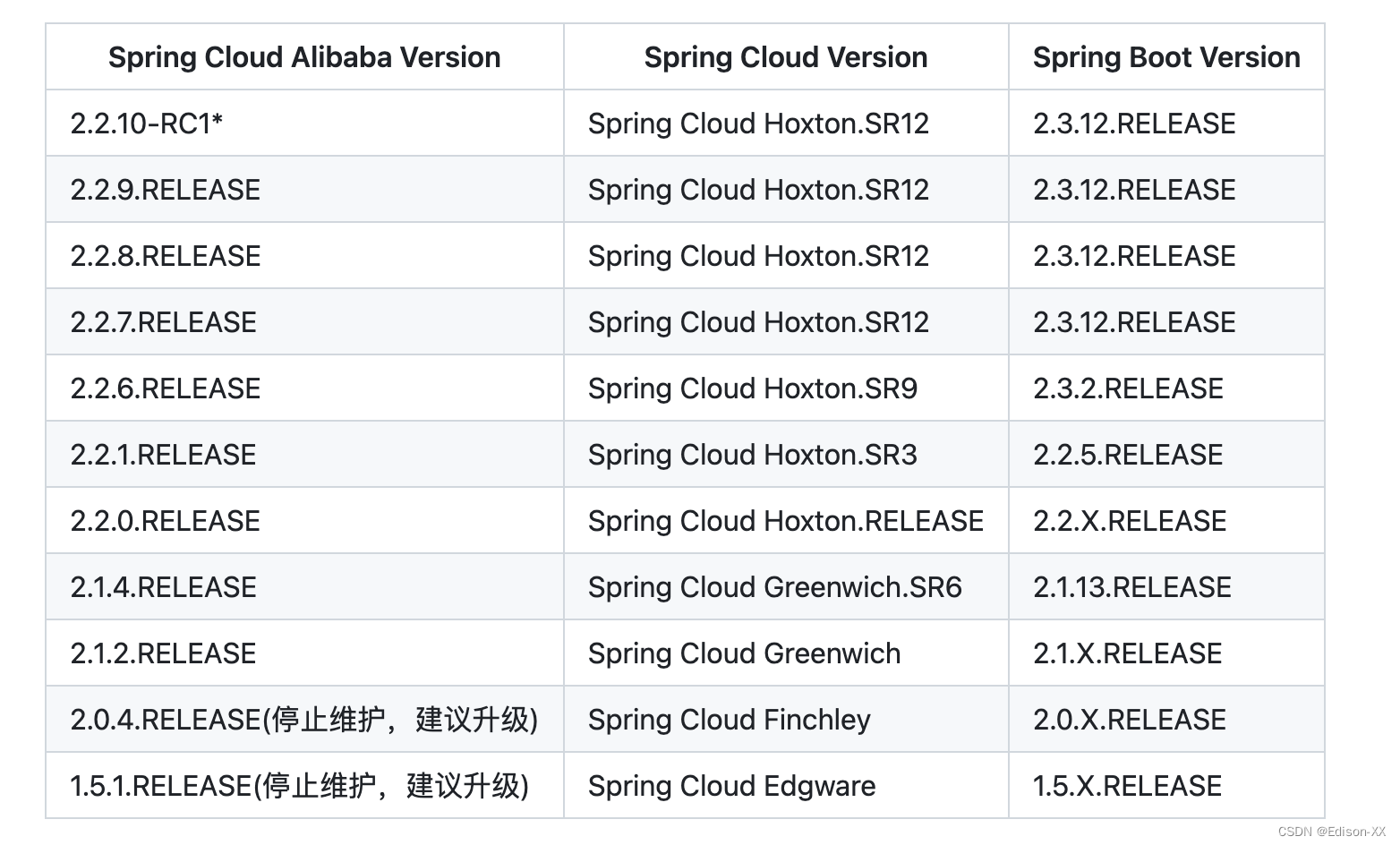The image size is (1400, 845).
Task: Select the "2.2.7.RELEASE" cell
Action: [x=304, y=322]
